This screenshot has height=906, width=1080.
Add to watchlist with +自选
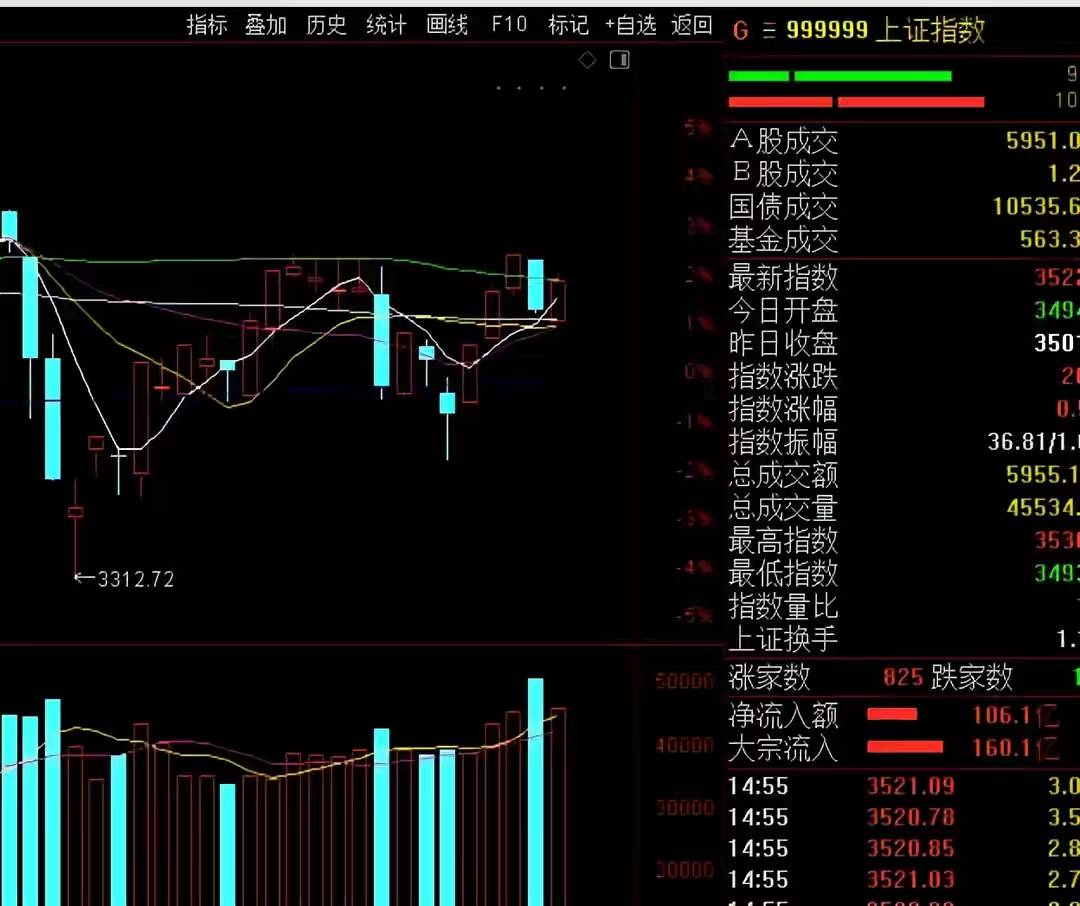[x=630, y=25]
